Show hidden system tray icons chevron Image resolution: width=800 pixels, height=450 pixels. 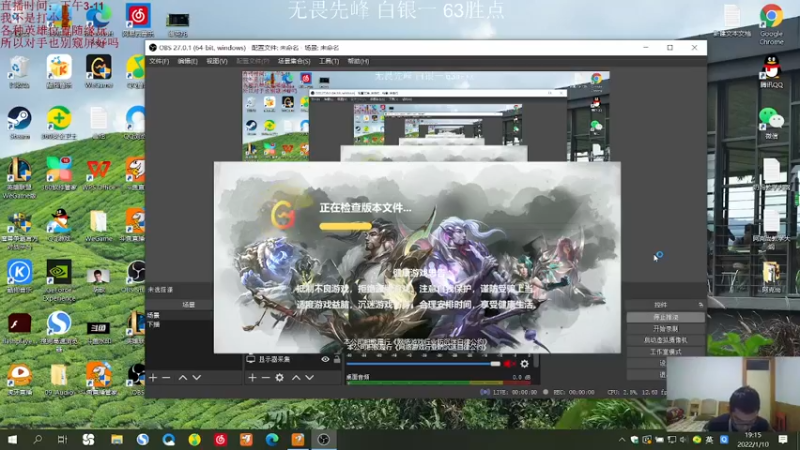coord(622,439)
